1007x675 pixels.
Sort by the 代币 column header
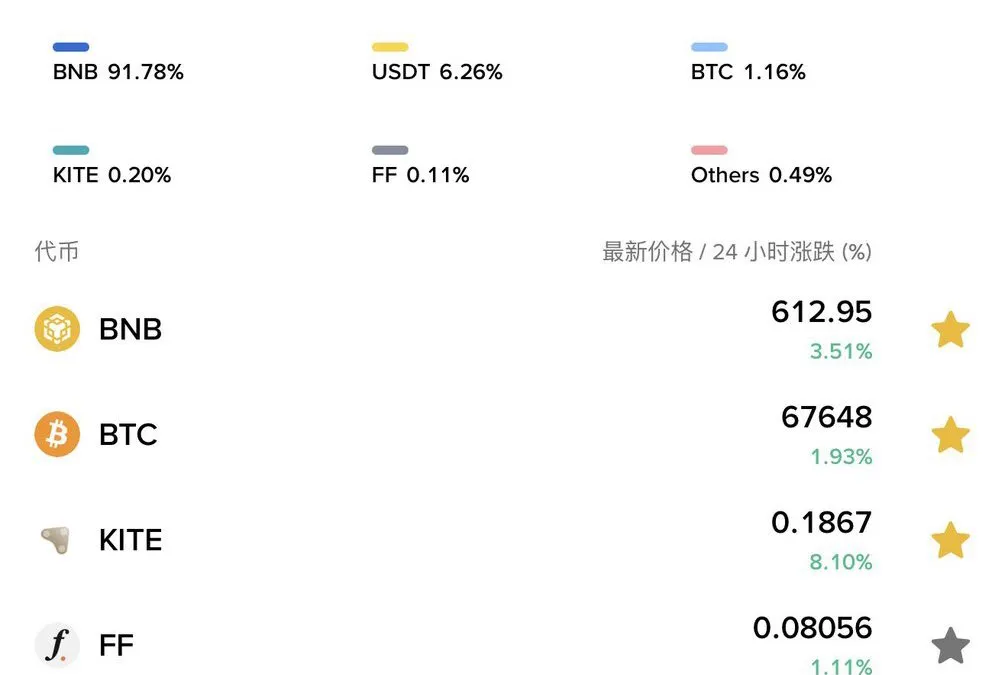57,252
